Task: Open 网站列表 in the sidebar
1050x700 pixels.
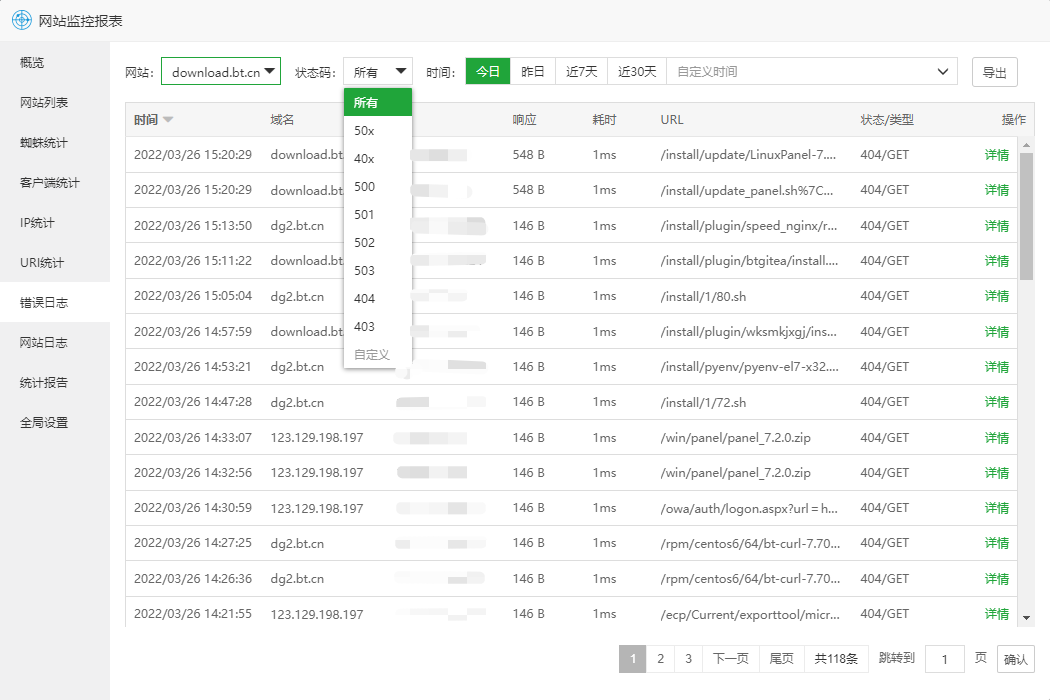Action: click(55, 102)
